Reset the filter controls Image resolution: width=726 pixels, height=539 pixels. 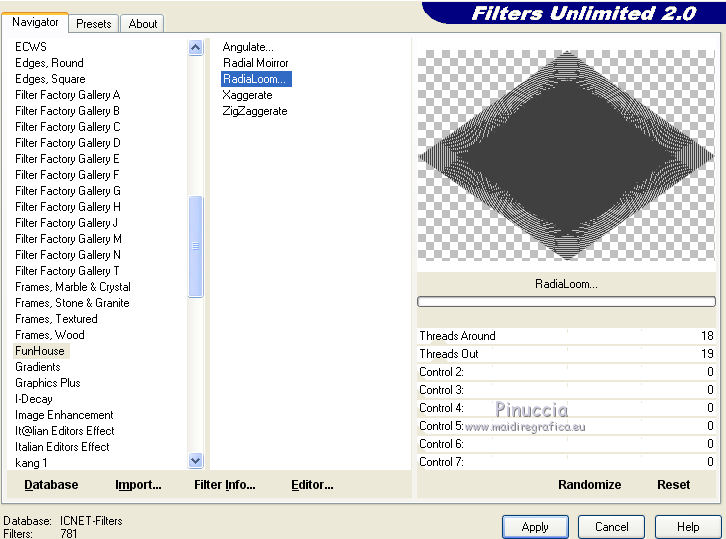coord(673,485)
